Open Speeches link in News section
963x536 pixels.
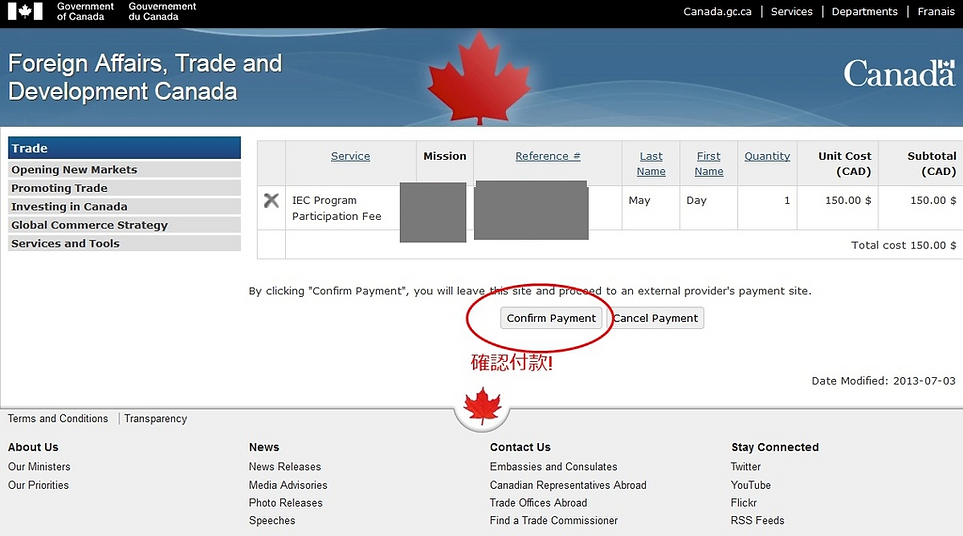pyautogui.click(x=272, y=521)
